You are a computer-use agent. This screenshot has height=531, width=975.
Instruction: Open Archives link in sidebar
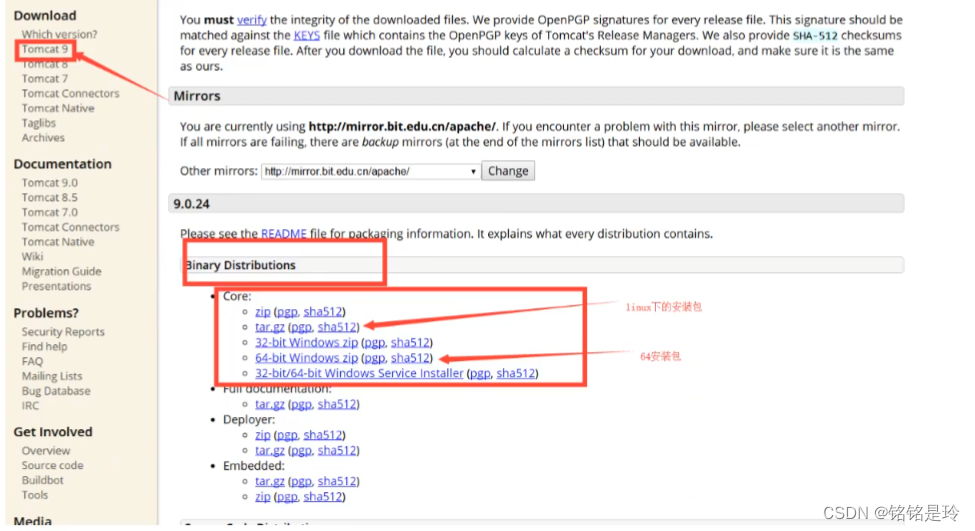pos(43,138)
